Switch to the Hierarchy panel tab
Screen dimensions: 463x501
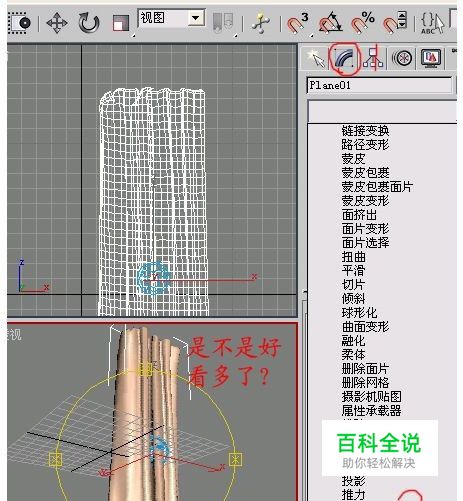(x=373, y=58)
